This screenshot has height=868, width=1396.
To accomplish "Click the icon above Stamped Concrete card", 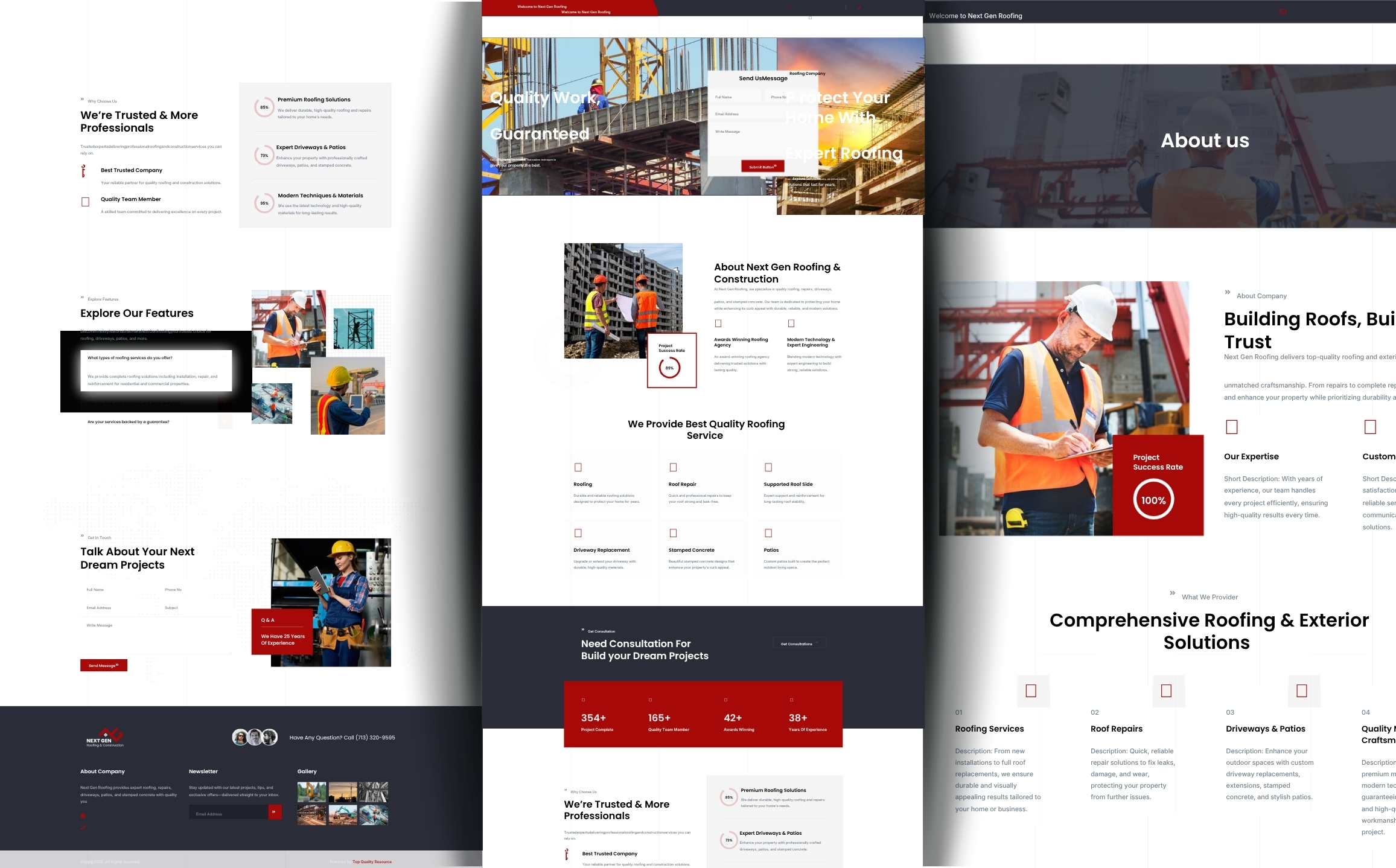I will 674,533.
